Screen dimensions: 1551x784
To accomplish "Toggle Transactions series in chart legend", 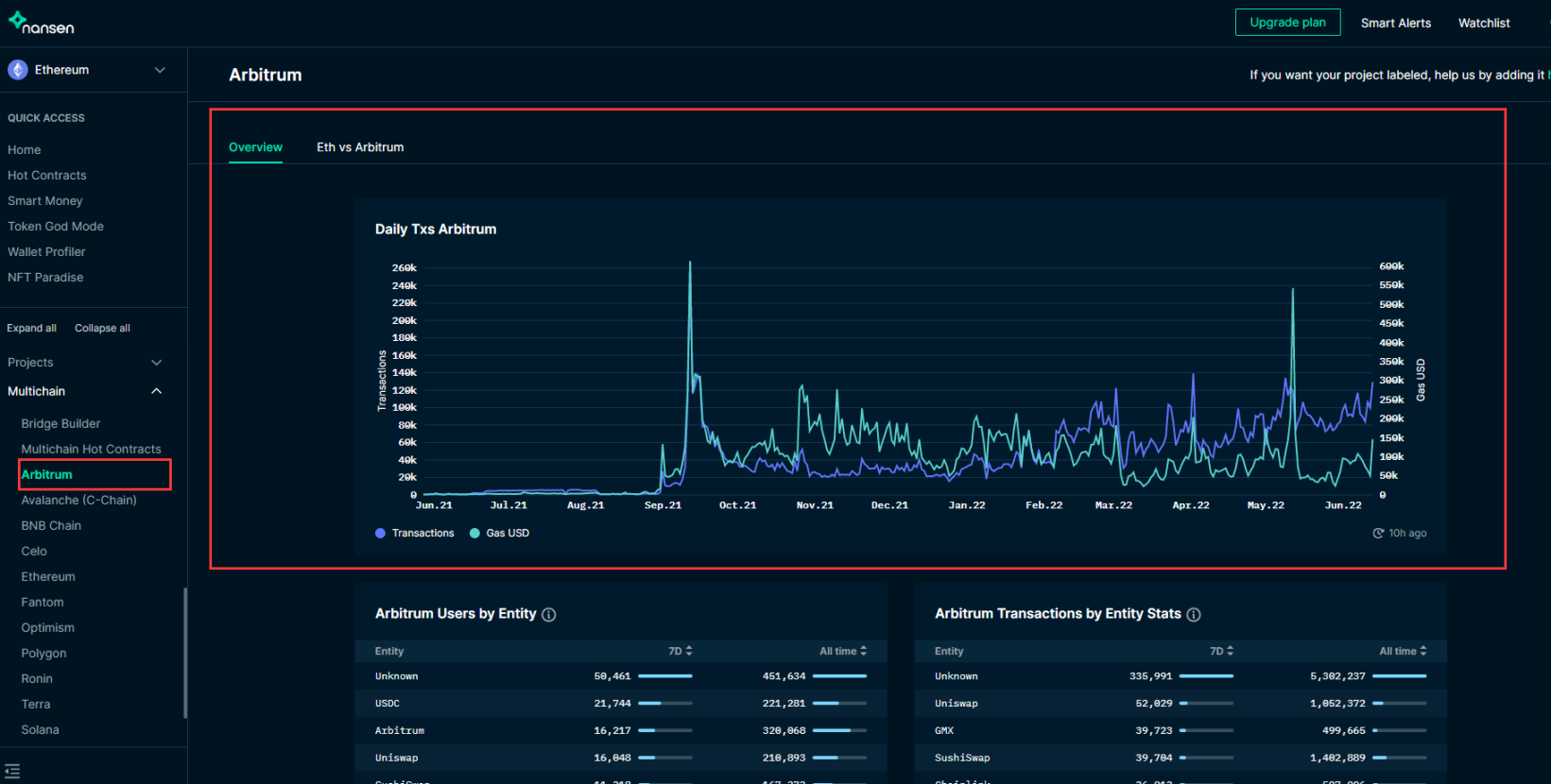I will click(415, 534).
